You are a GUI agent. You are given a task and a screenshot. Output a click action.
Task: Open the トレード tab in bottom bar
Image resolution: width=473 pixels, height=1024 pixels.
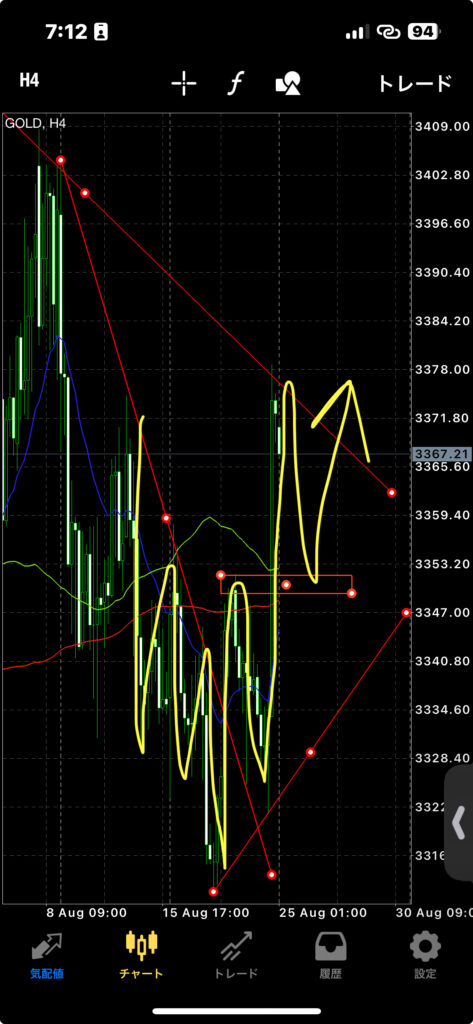pos(236,955)
